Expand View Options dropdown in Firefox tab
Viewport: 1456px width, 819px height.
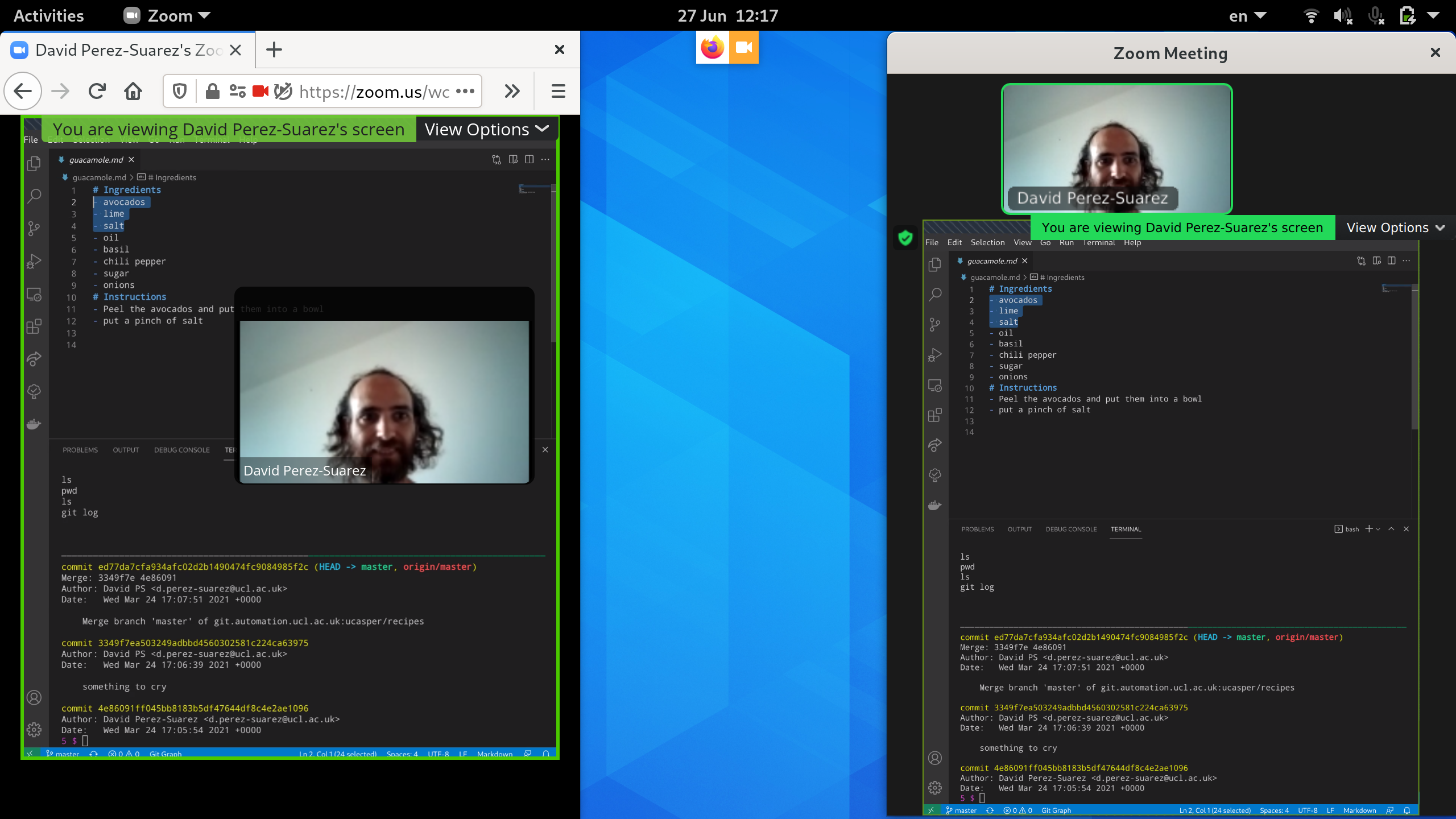(x=486, y=130)
